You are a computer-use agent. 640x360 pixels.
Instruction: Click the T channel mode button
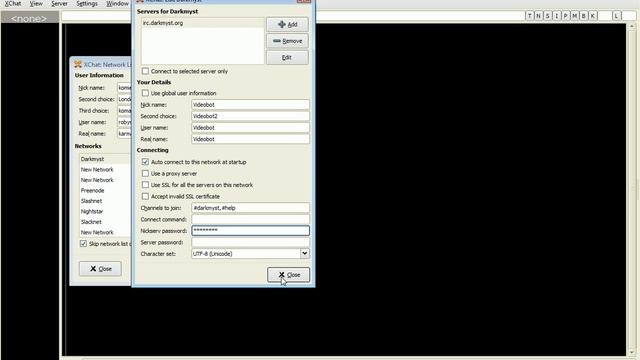pyautogui.click(x=529, y=16)
